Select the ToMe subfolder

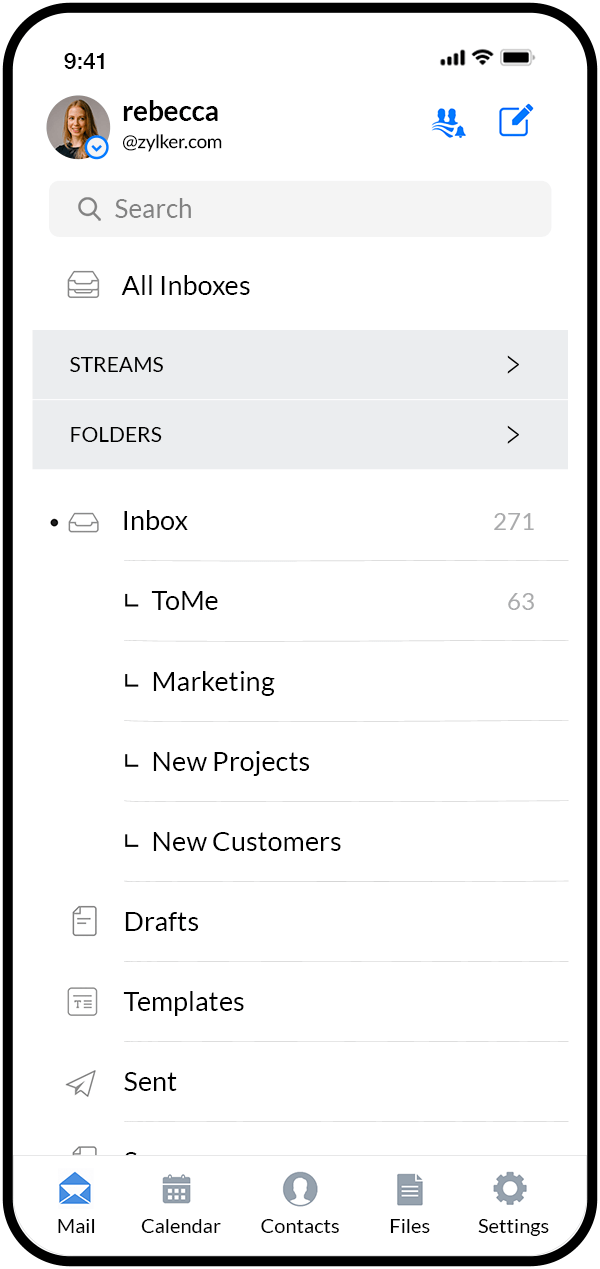point(185,601)
